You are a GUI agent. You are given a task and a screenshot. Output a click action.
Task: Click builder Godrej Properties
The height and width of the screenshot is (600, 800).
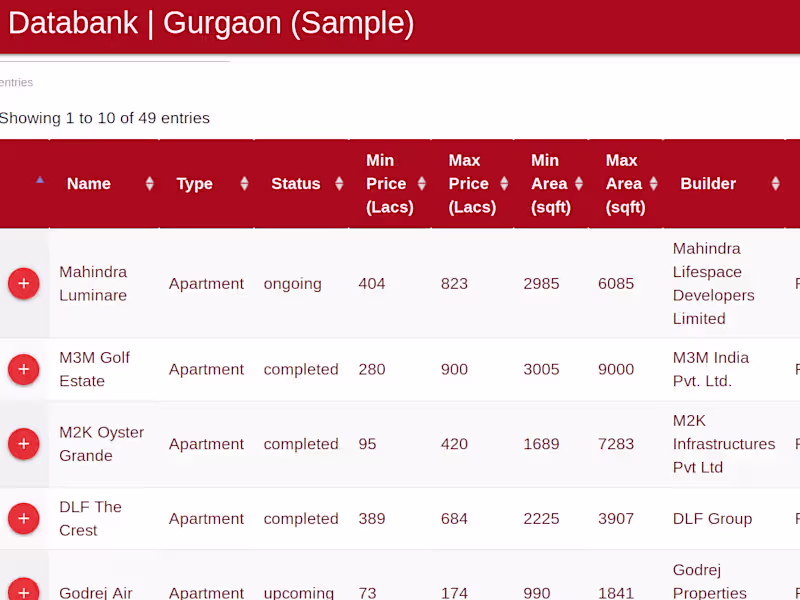click(710, 581)
